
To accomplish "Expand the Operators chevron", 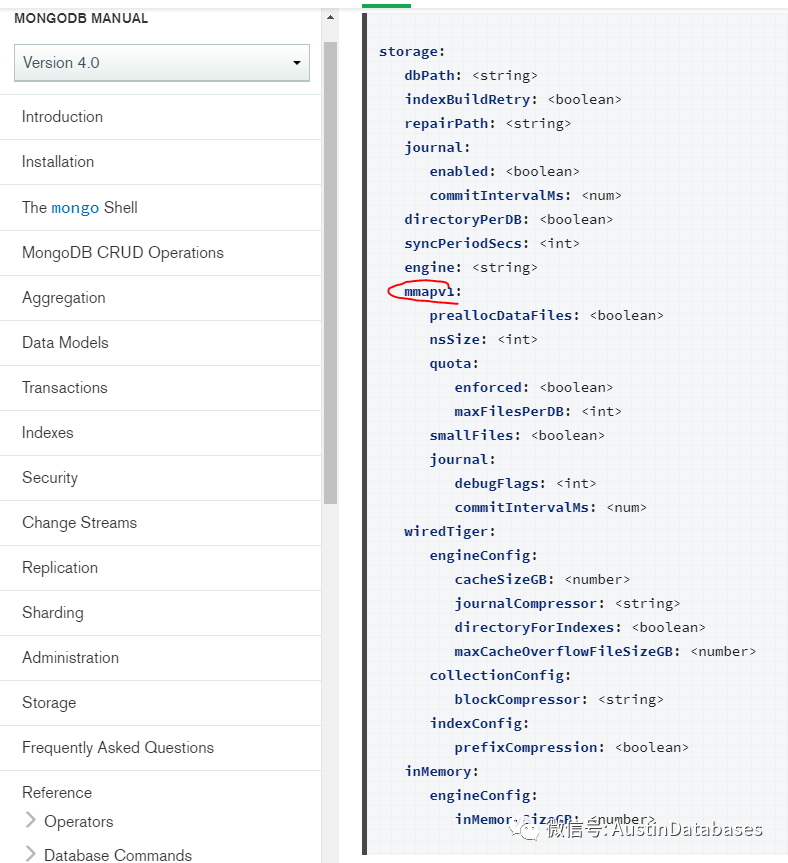I will click(x=31, y=820).
